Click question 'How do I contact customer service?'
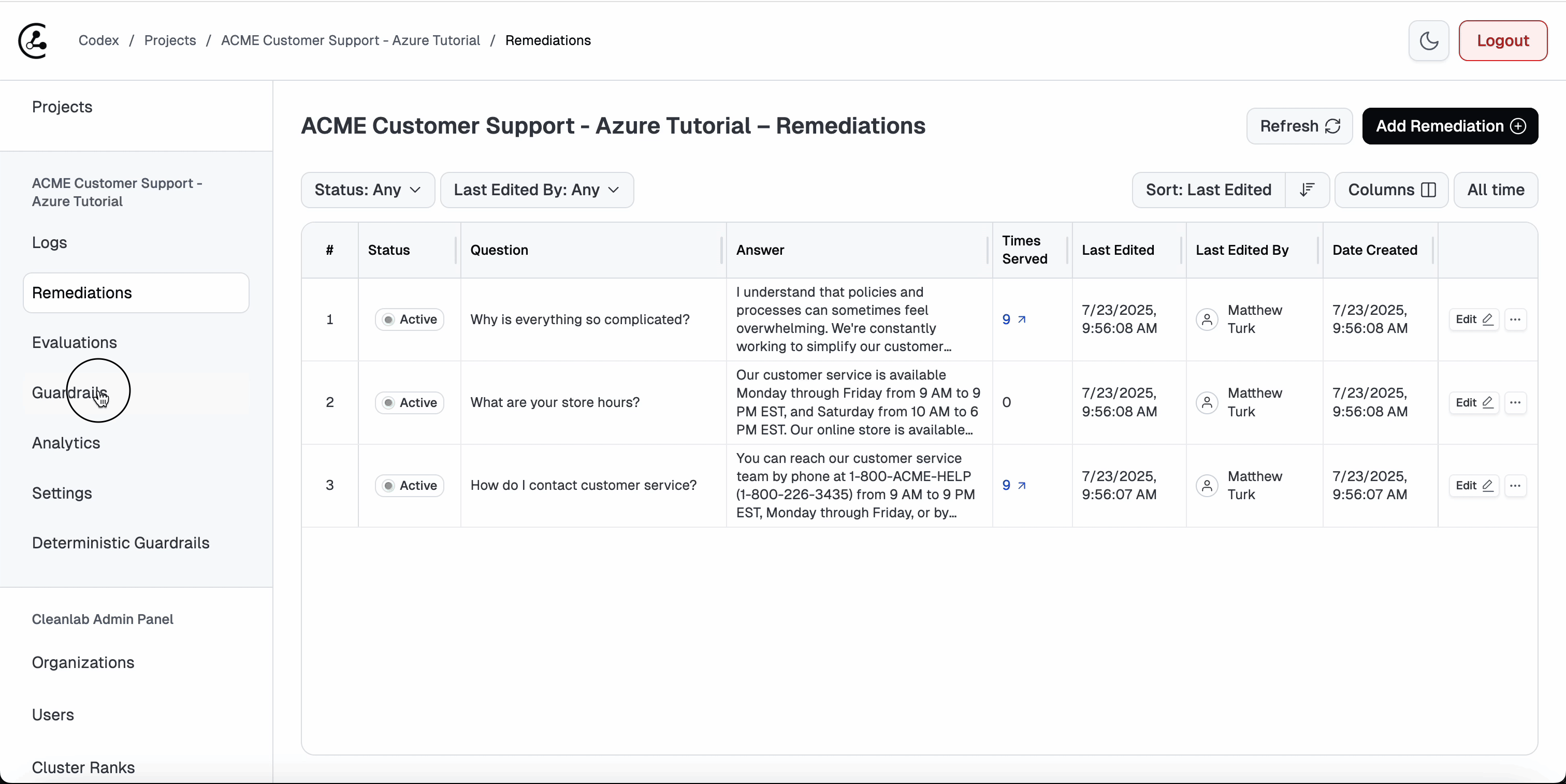 [x=584, y=486]
